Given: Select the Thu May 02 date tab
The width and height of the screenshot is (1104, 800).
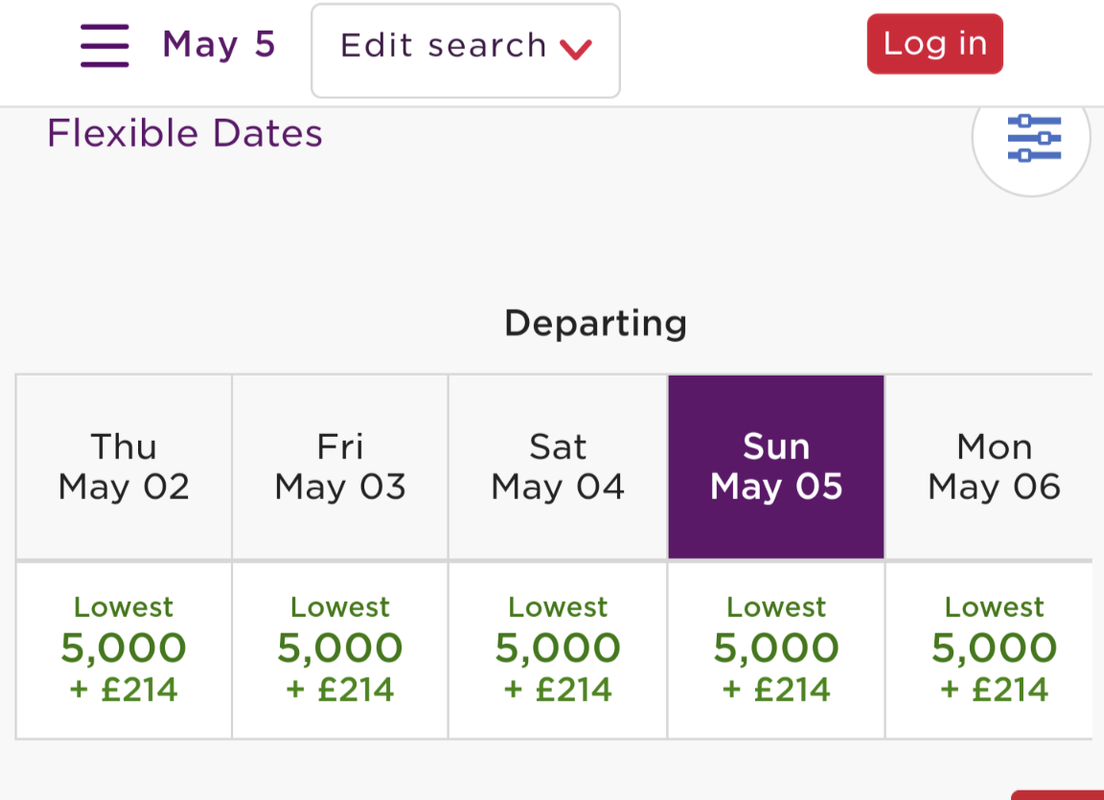Looking at the screenshot, I should click(x=124, y=467).
